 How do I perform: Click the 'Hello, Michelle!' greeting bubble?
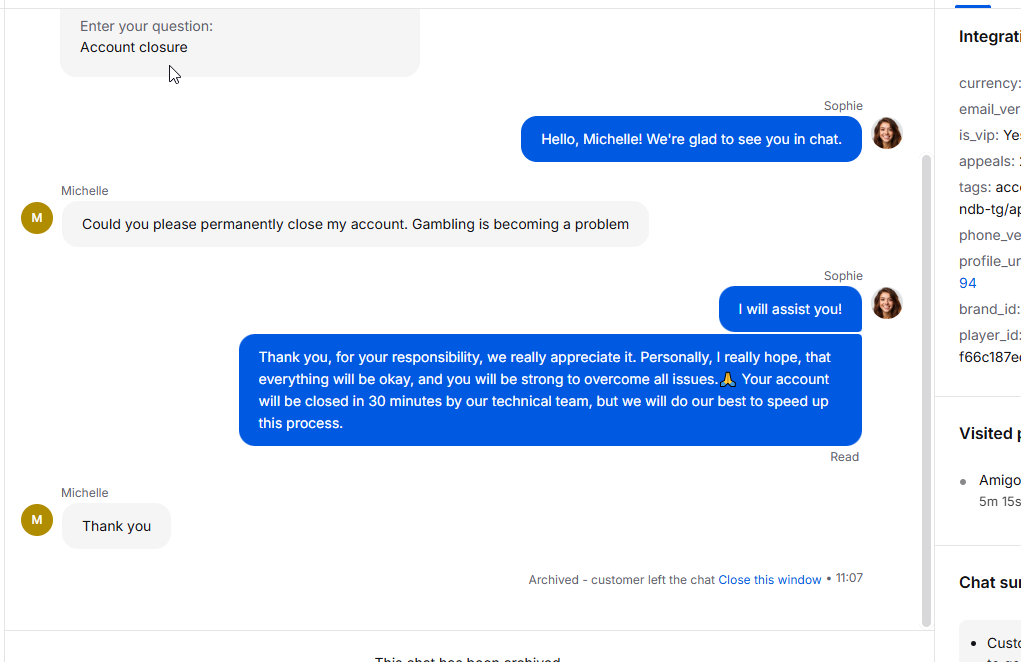pyautogui.click(x=691, y=139)
